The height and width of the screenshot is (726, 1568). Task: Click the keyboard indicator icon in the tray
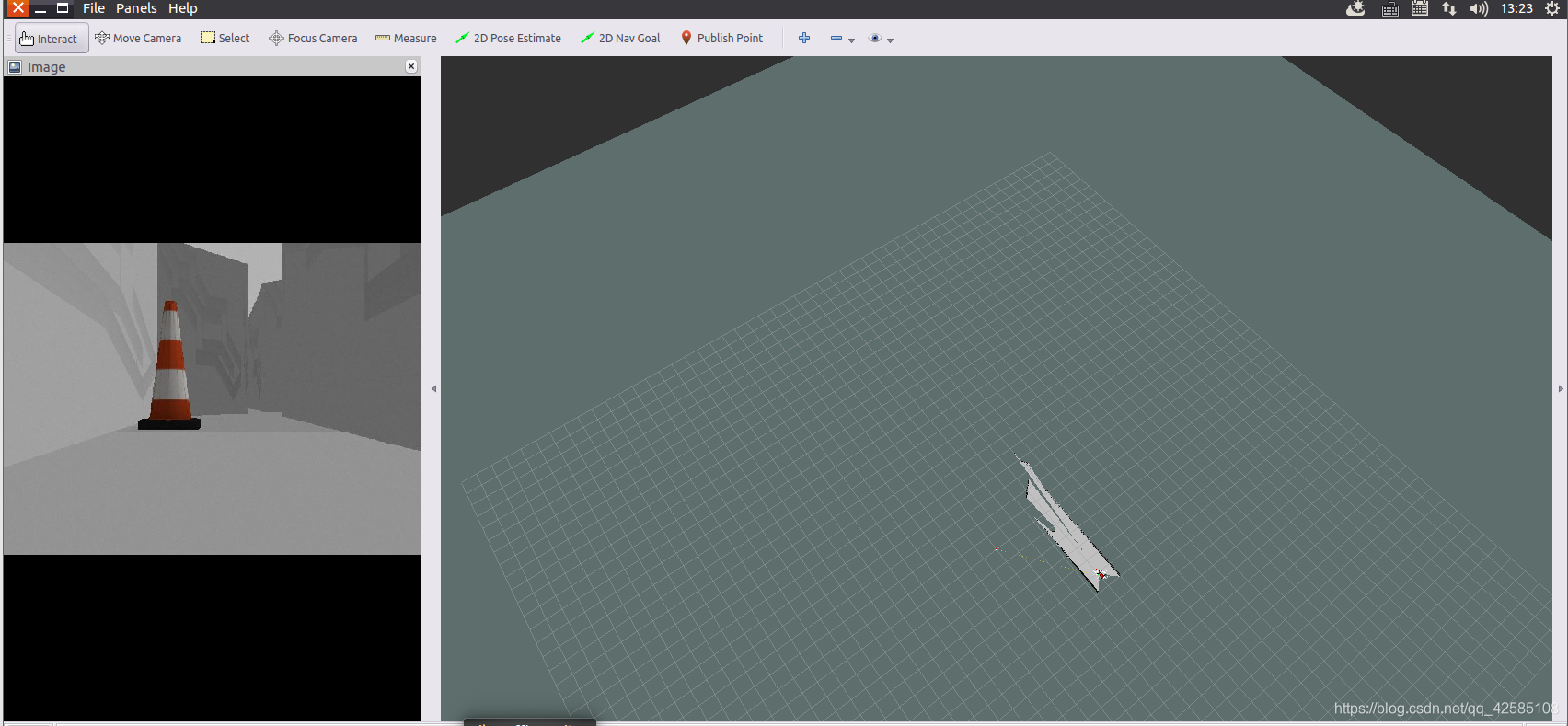point(1390,9)
